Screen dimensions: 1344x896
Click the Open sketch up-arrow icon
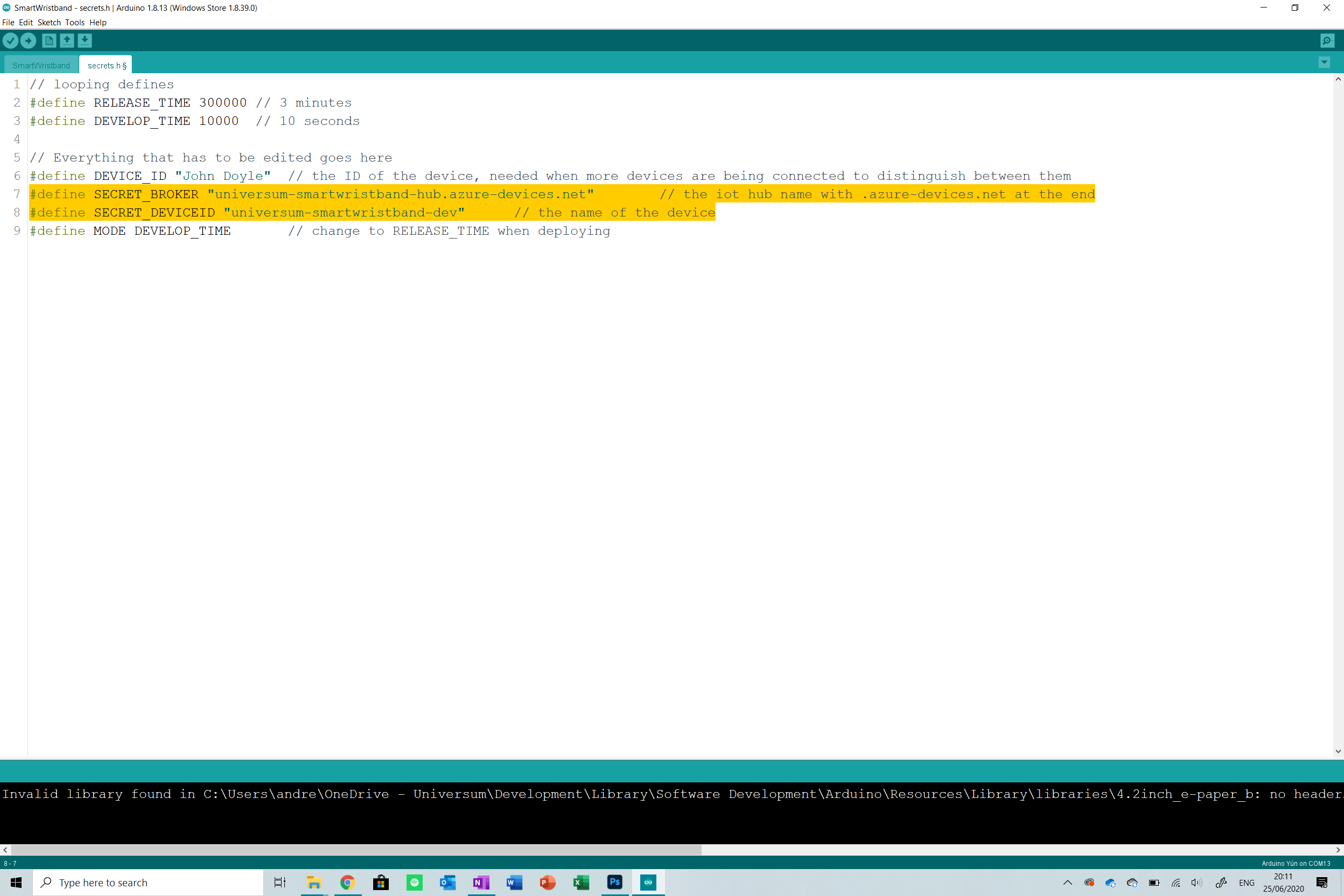pos(67,40)
